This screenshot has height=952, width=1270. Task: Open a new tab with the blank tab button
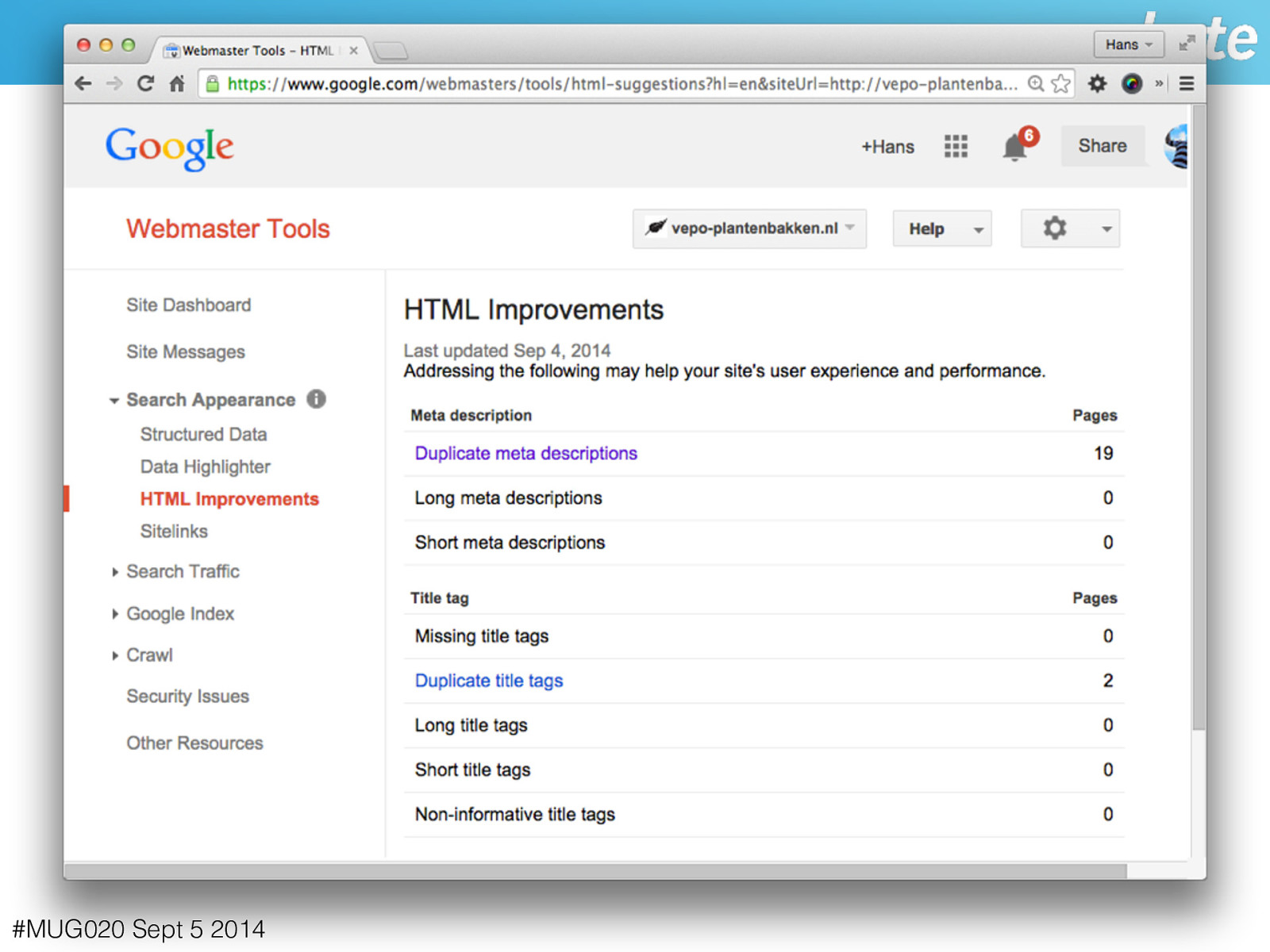[391, 52]
